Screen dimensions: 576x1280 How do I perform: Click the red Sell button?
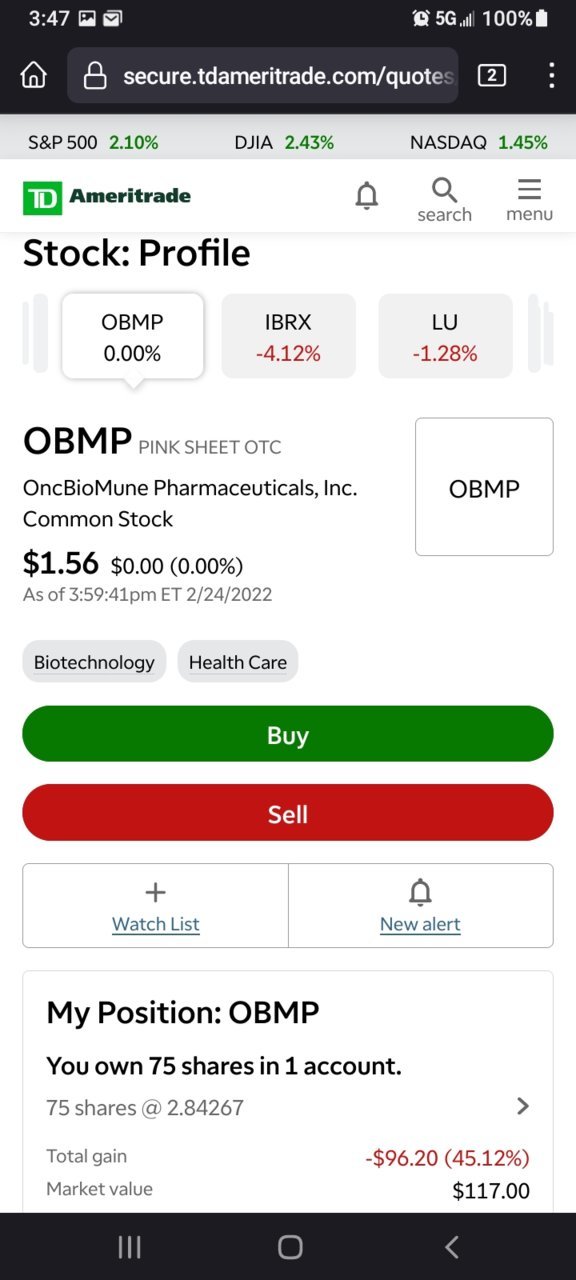click(288, 813)
